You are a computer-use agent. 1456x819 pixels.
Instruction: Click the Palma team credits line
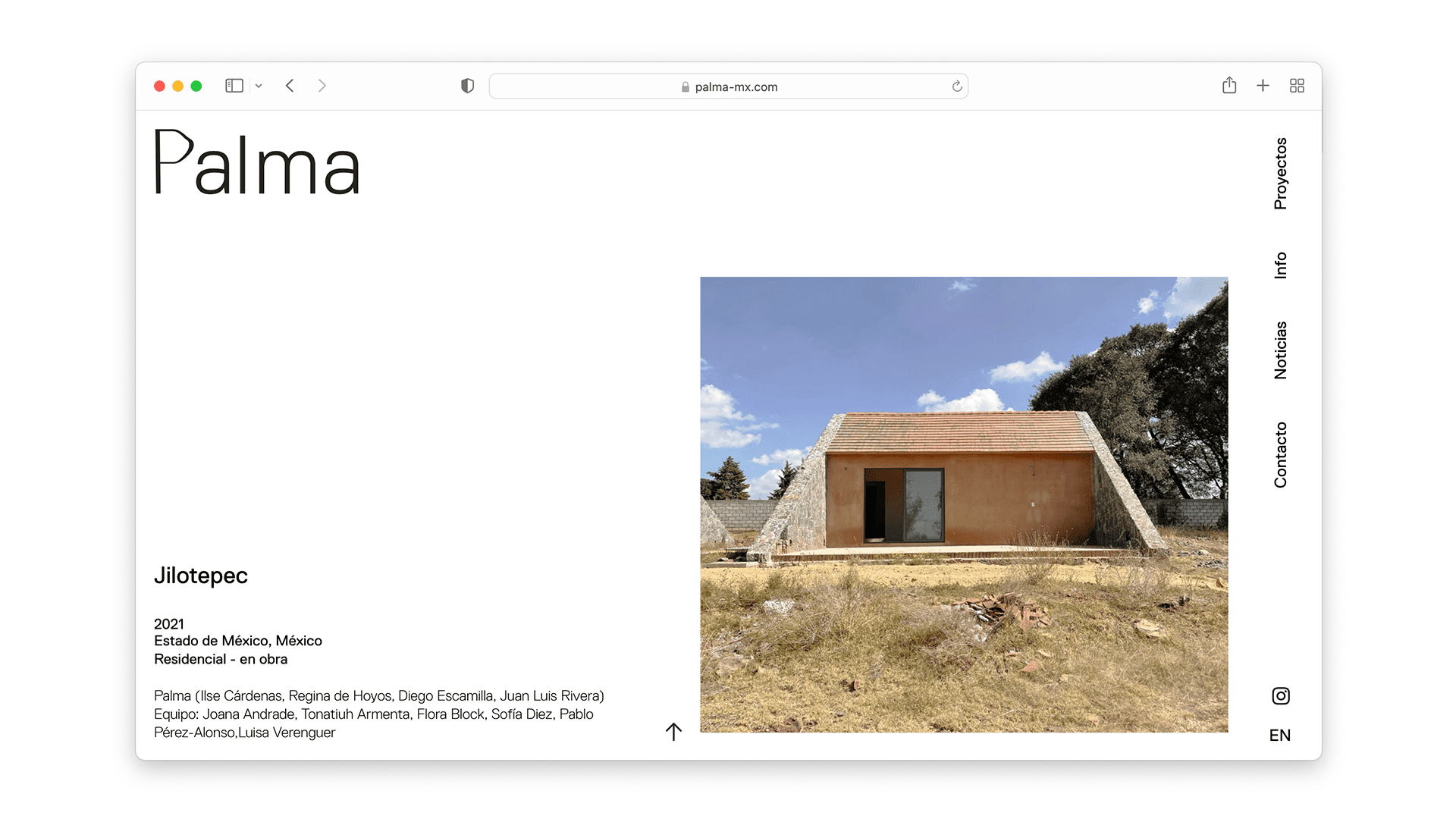[379, 695]
